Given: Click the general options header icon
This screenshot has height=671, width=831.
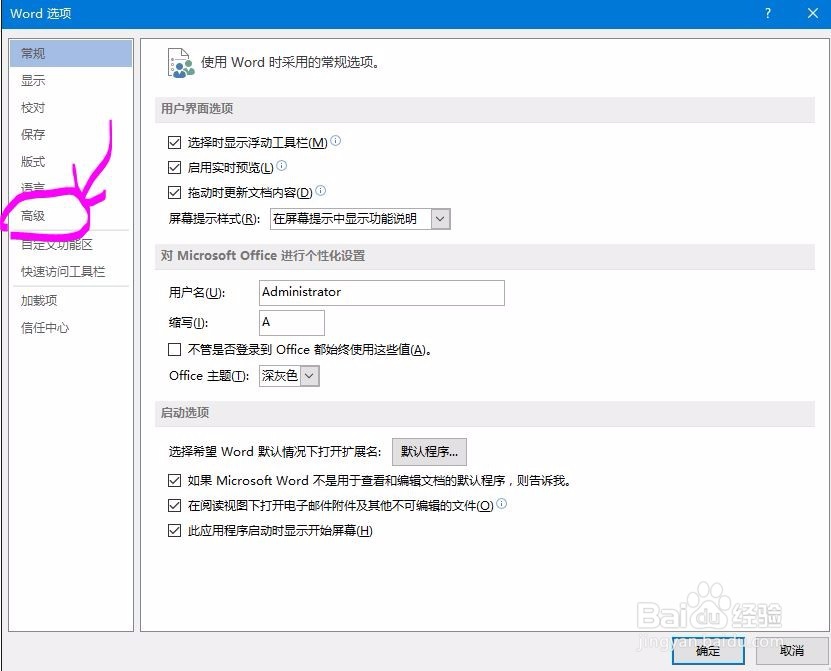Looking at the screenshot, I should (x=181, y=63).
